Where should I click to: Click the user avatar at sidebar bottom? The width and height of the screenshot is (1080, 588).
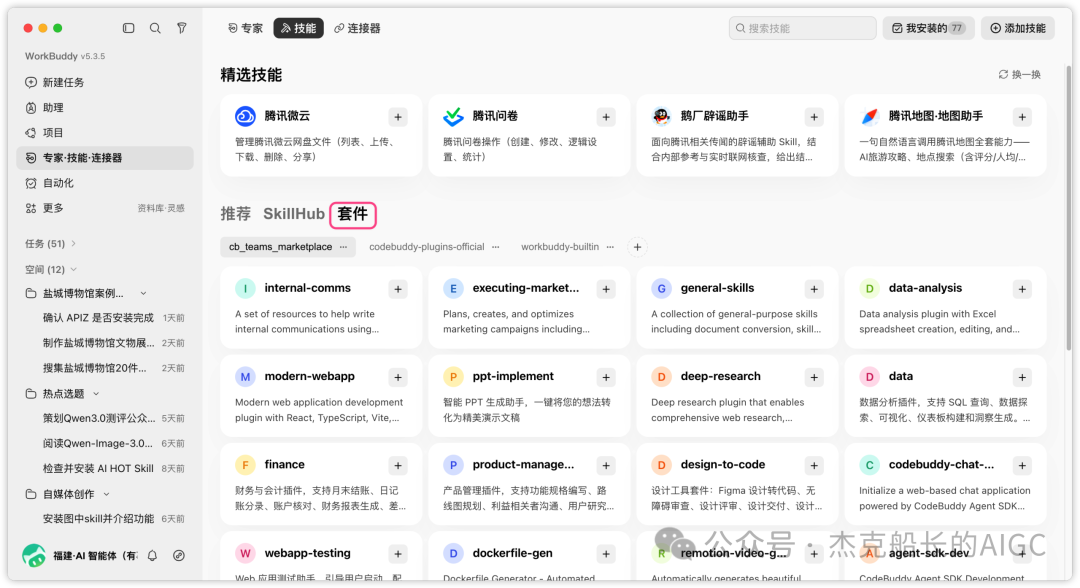pyautogui.click(x=34, y=555)
